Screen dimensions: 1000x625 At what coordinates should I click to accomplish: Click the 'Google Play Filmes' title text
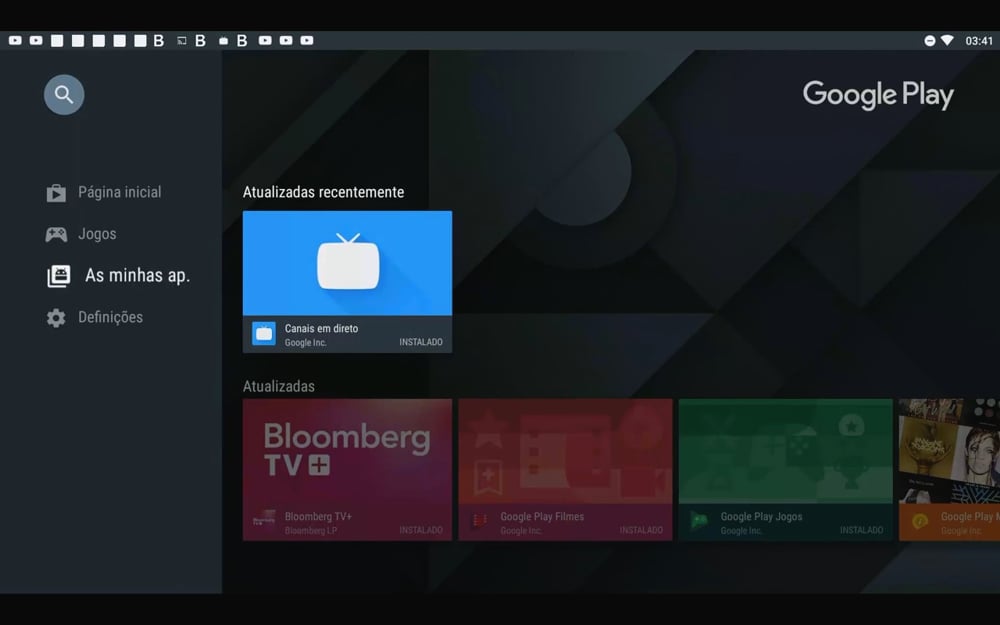click(x=542, y=517)
